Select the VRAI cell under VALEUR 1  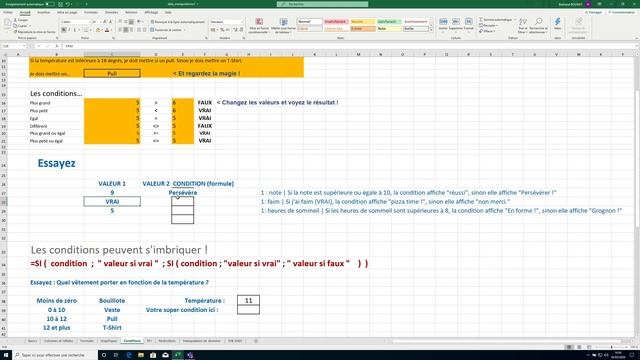point(112,202)
